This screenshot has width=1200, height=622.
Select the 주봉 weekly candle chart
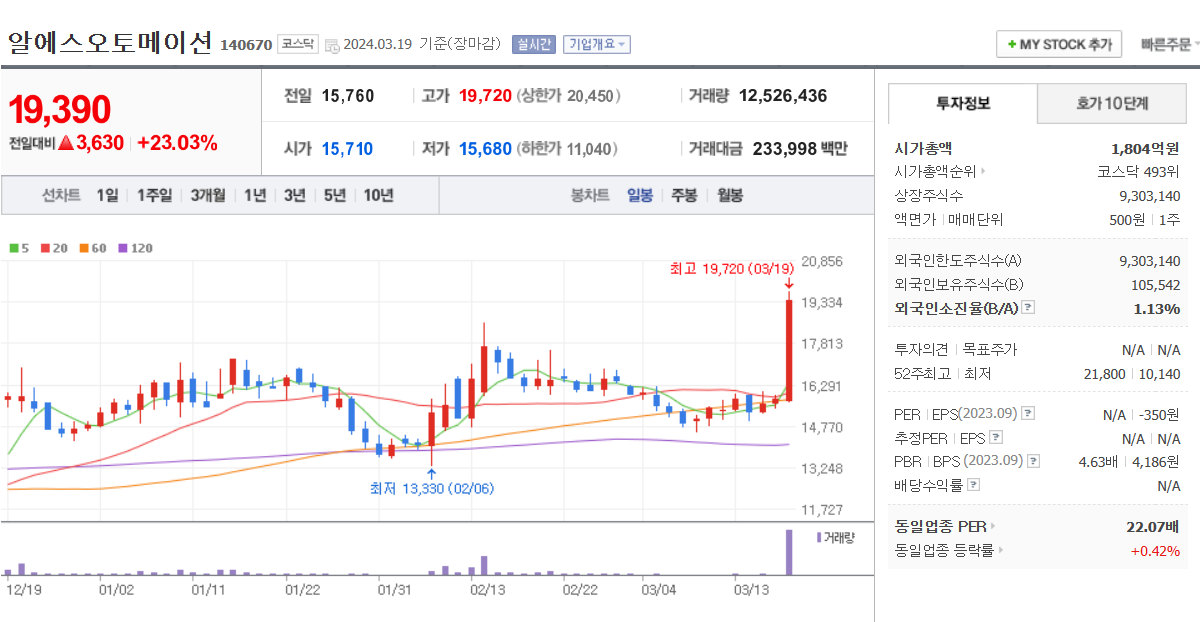click(x=684, y=195)
